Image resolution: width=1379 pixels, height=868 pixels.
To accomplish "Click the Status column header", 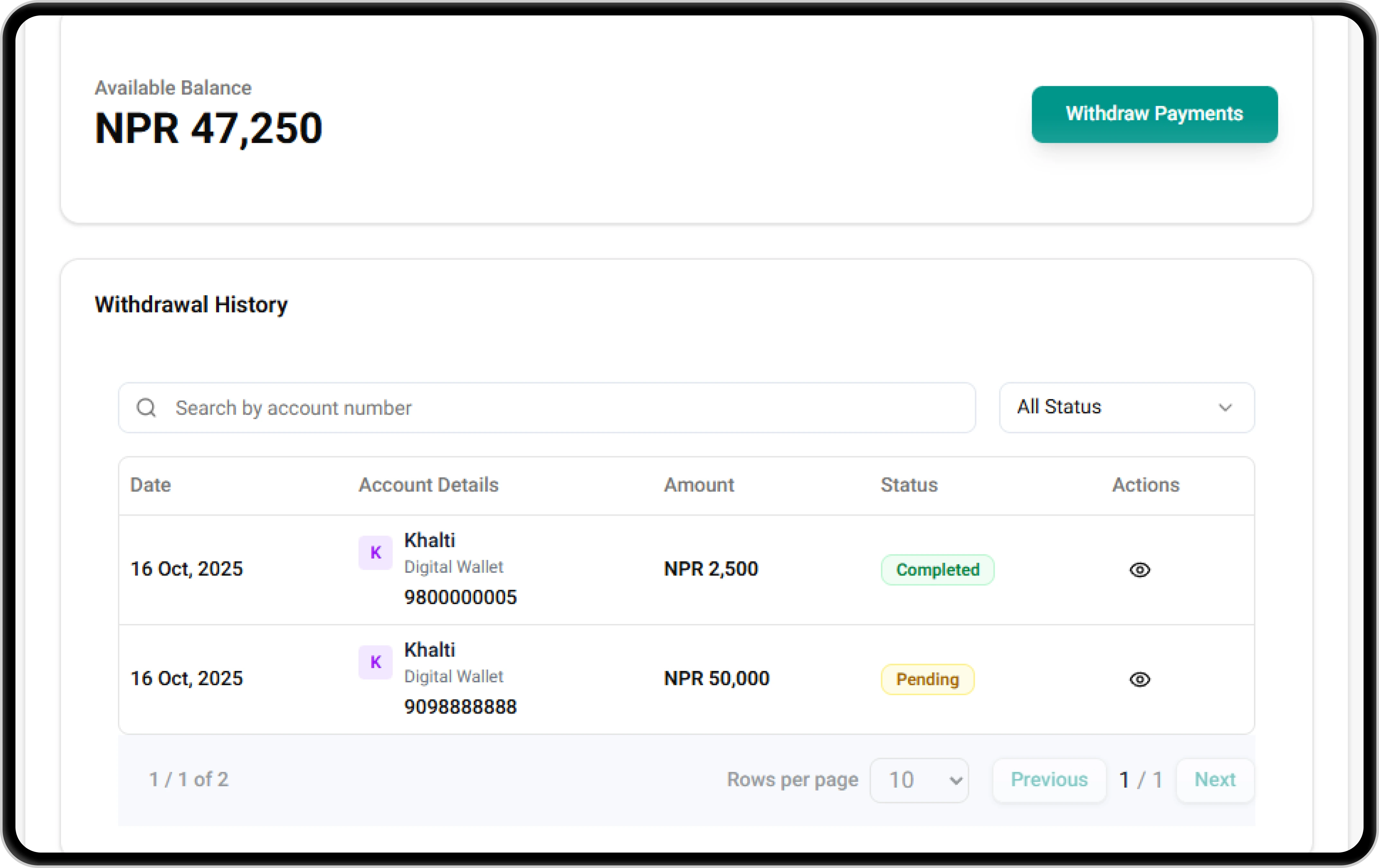I will point(908,485).
